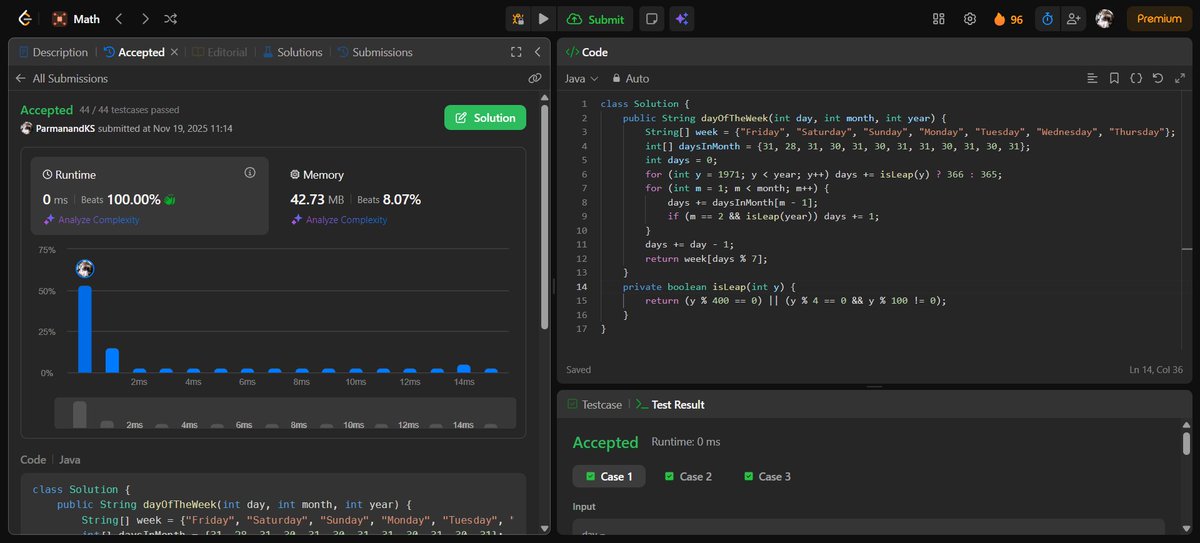Click the '42.73 MB' memory value
This screenshot has height=543, width=1200.
point(319,199)
